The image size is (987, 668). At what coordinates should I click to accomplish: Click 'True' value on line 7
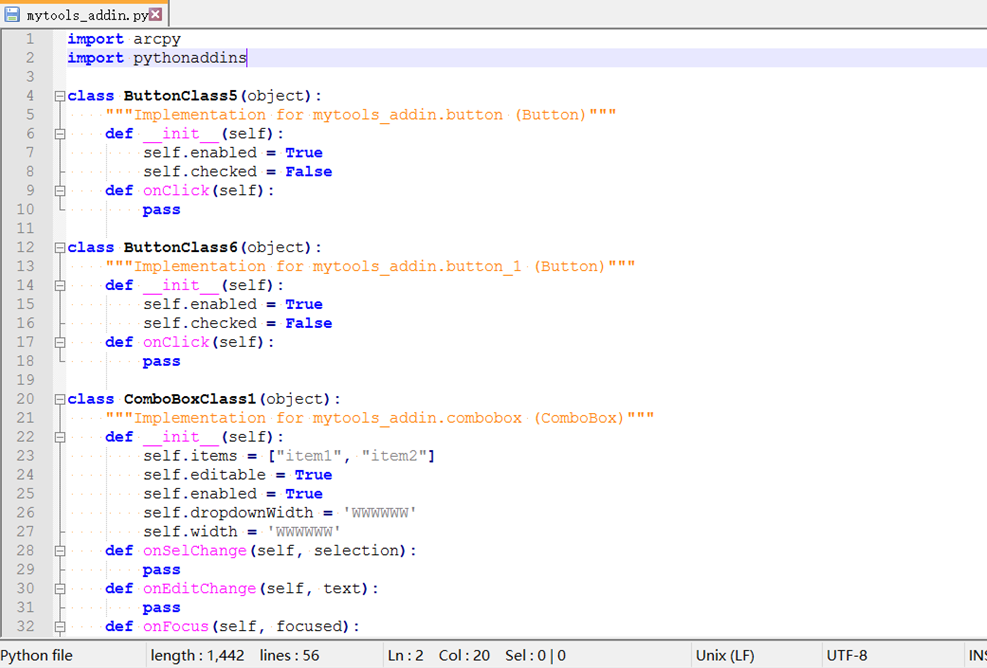(x=304, y=153)
